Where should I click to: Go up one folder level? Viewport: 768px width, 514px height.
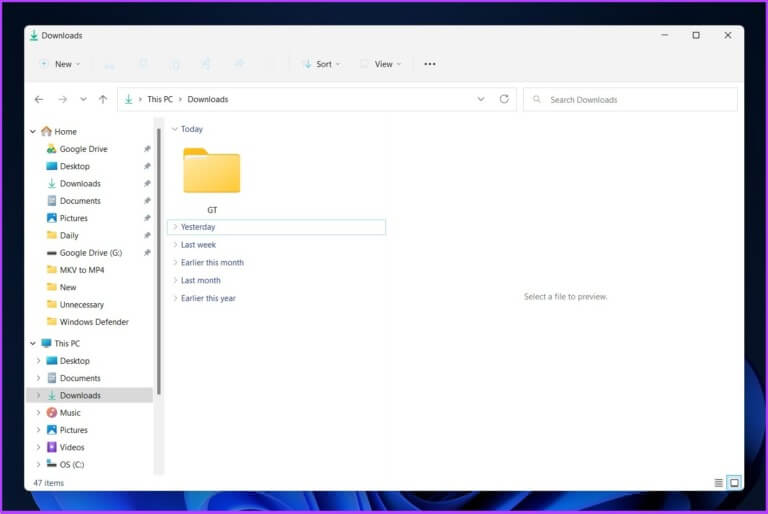pyautogui.click(x=103, y=99)
